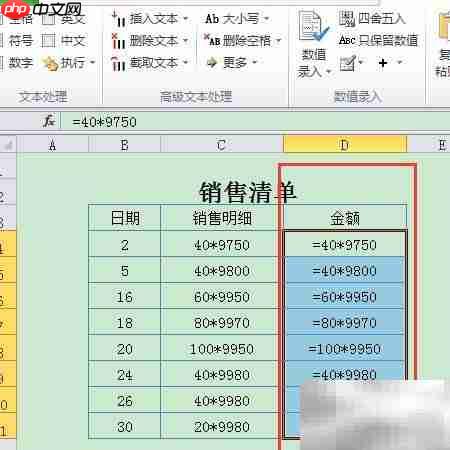Viewport: 450px width, 450px height.
Task: Click the date cell containing 20
Action: coord(125,349)
